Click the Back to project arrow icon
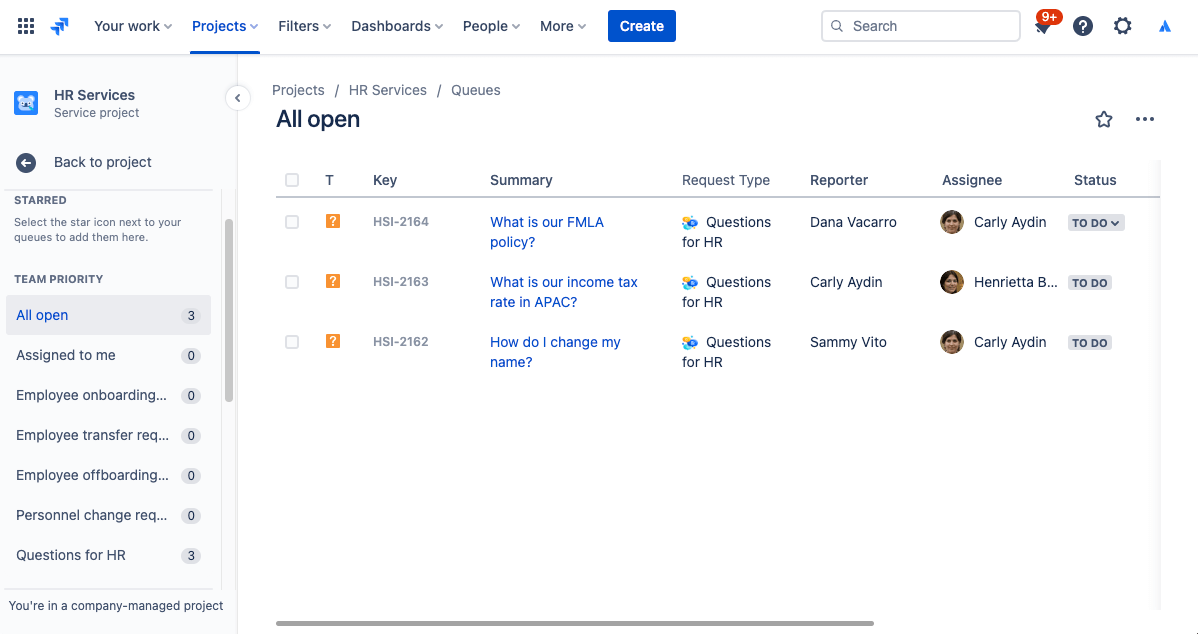This screenshot has height=634, width=1198. (25, 162)
